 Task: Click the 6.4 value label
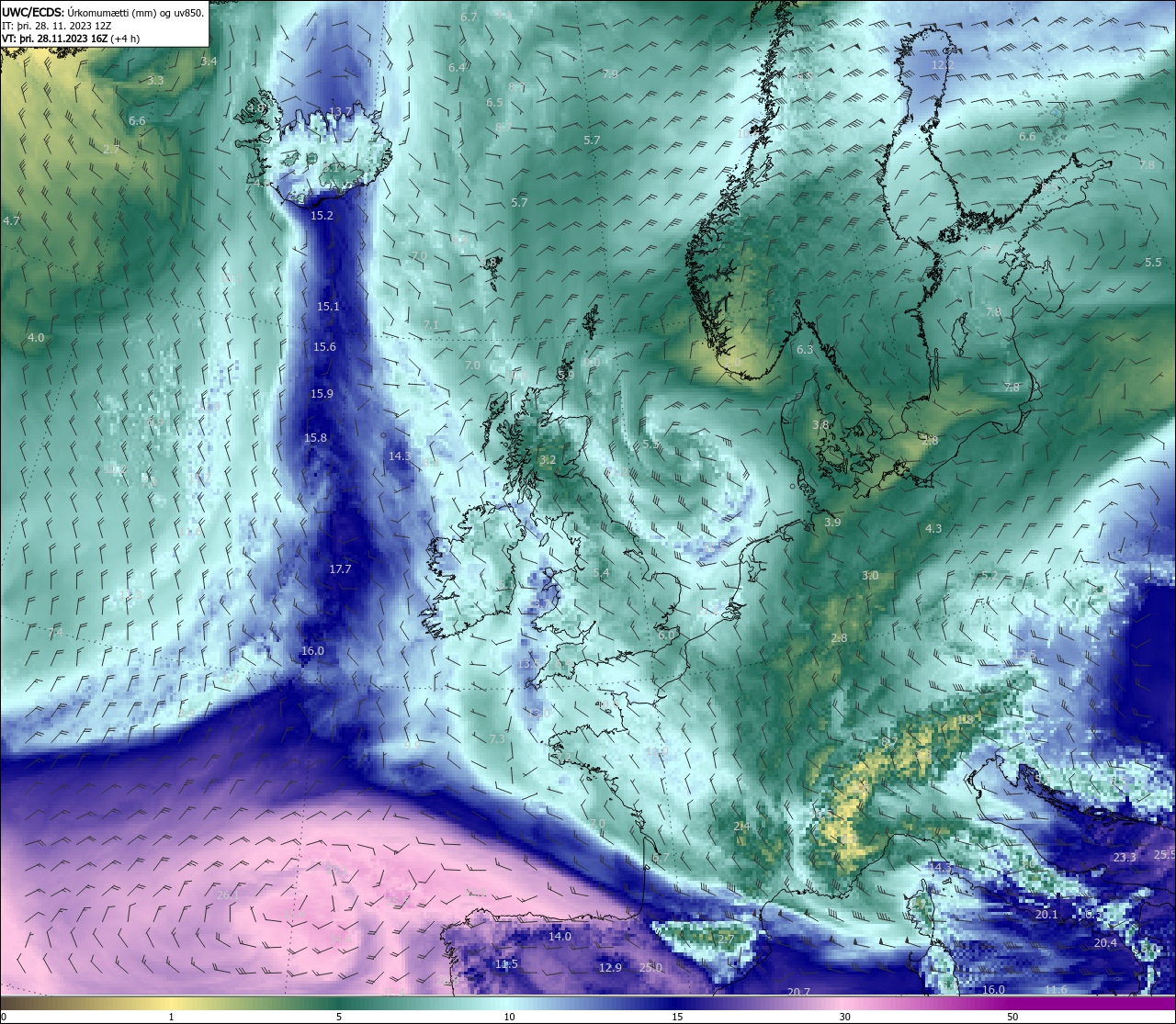457,68
